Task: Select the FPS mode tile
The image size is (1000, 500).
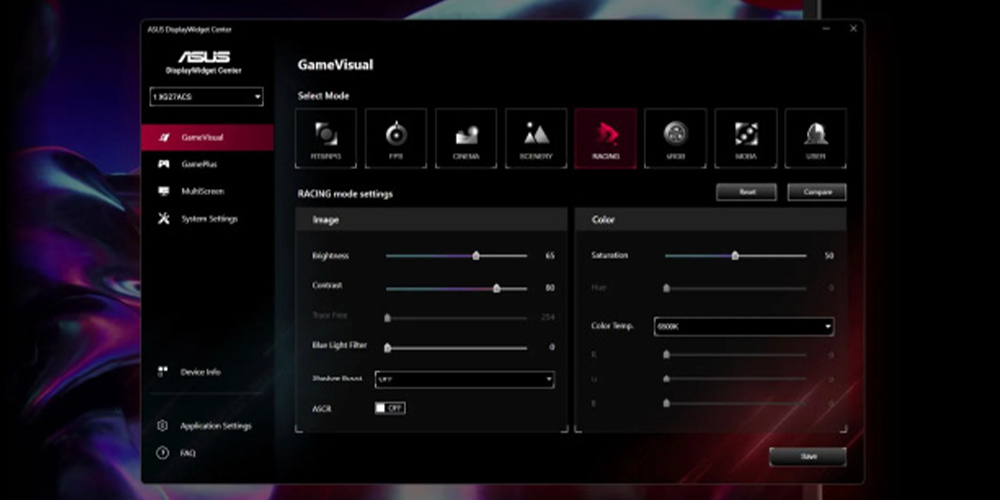Action: click(395, 138)
